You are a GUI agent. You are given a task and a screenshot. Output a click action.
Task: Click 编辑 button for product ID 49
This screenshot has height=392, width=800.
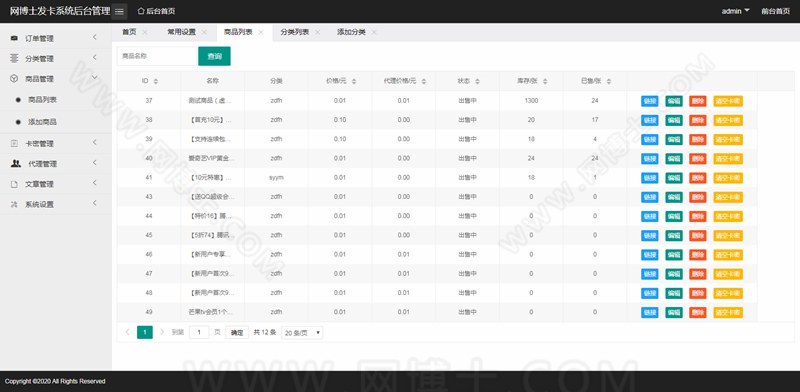674,312
